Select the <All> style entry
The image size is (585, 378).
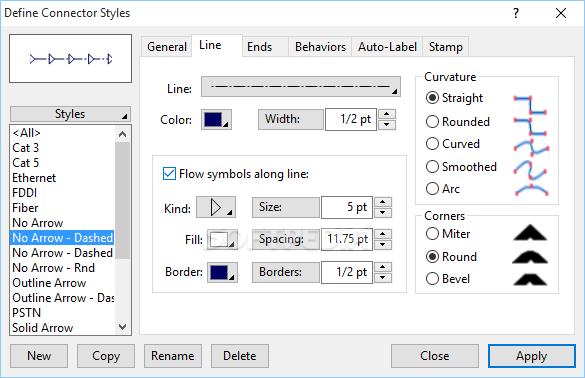tap(62, 133)
